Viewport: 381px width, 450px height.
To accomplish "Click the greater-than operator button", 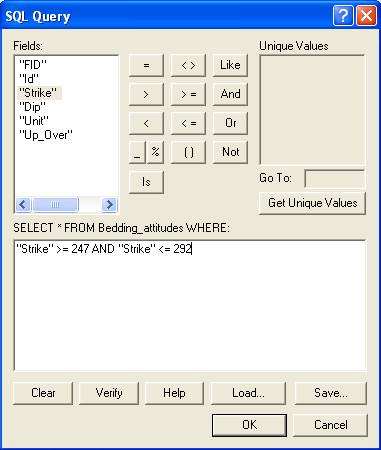I will tap(146, 94).
